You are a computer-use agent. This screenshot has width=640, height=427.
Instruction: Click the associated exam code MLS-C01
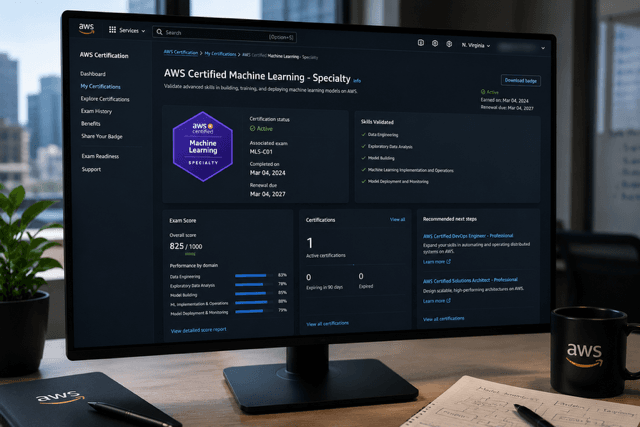261,151
